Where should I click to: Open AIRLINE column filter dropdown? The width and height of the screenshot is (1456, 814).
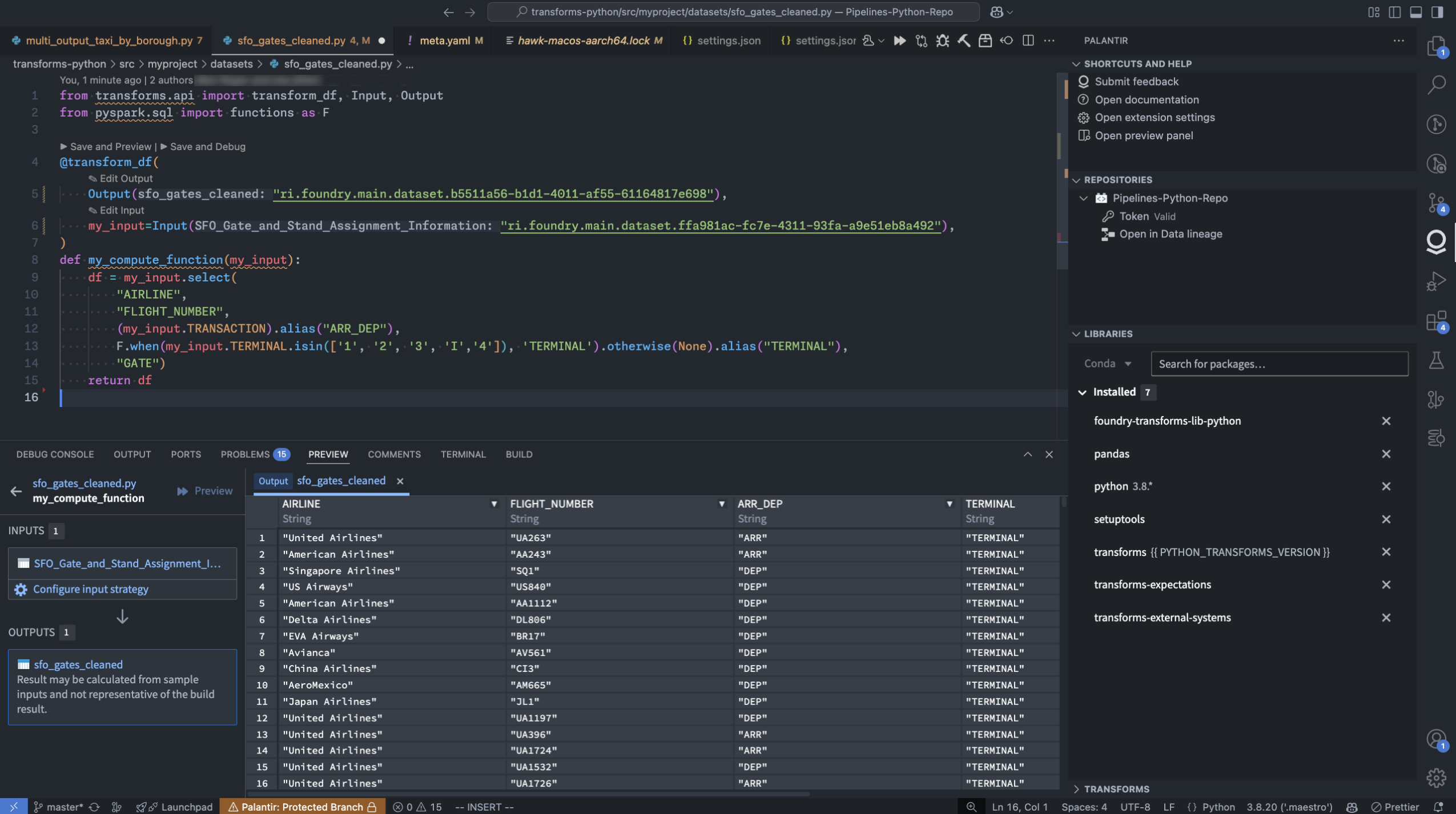[x=494, y=504]
